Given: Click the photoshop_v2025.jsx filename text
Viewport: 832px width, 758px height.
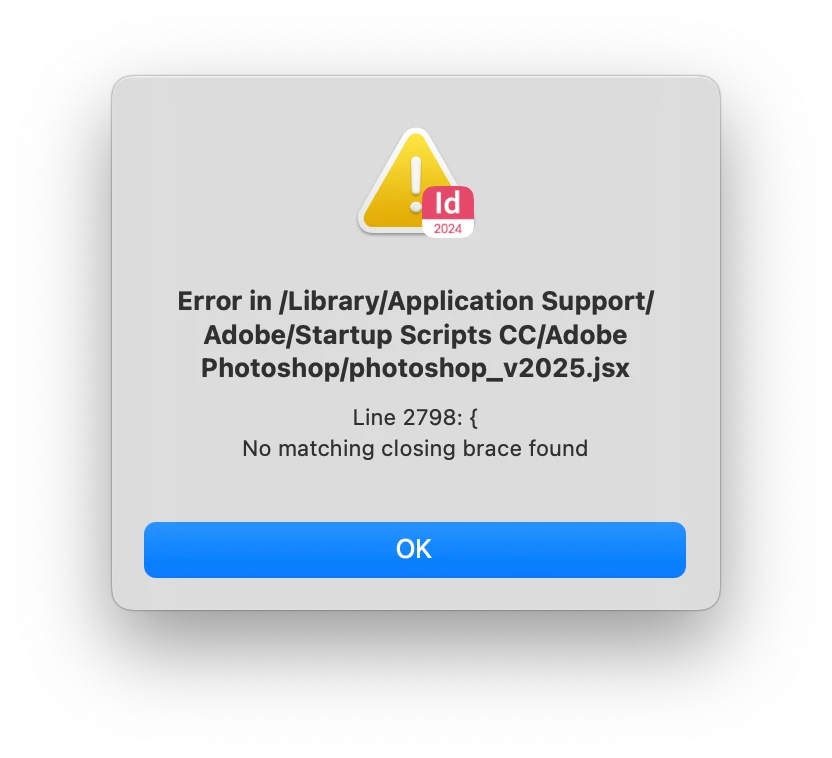Looking at the screenshot, I should 489,368.
